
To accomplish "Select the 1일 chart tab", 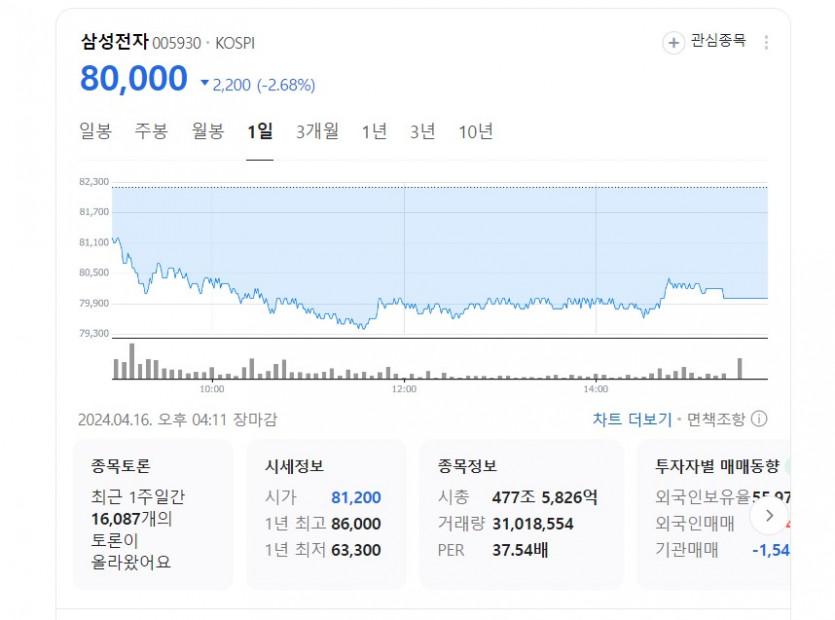I will [x=260, y=132].
